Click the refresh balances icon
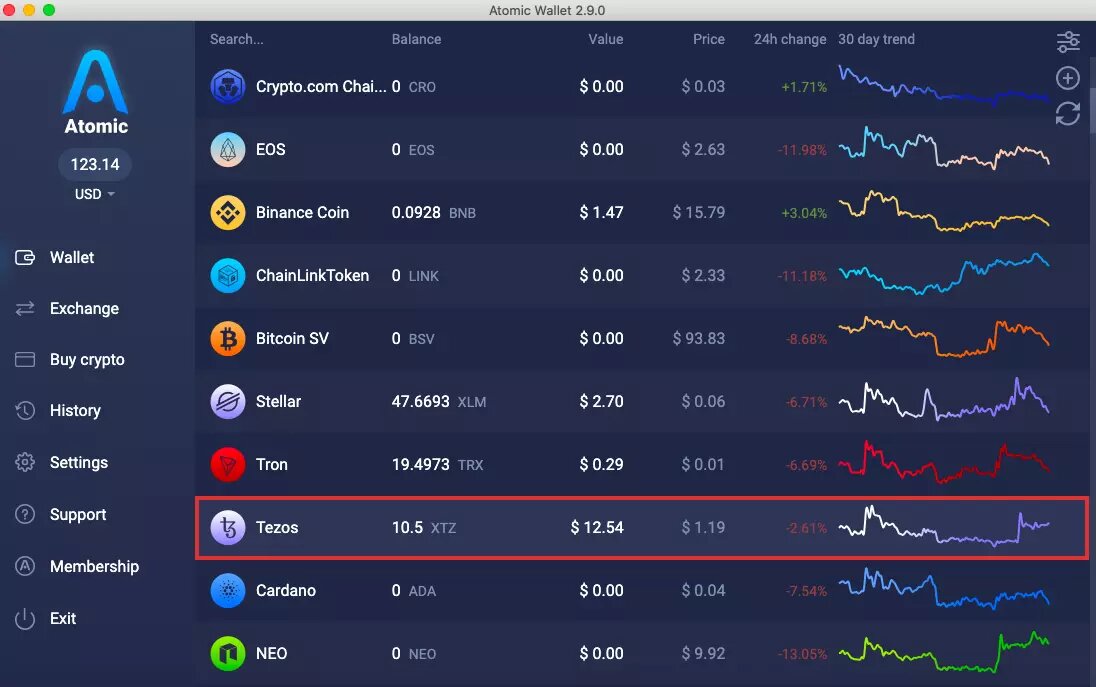The height and width of the screenshot is (687, 1096). 1067,113
